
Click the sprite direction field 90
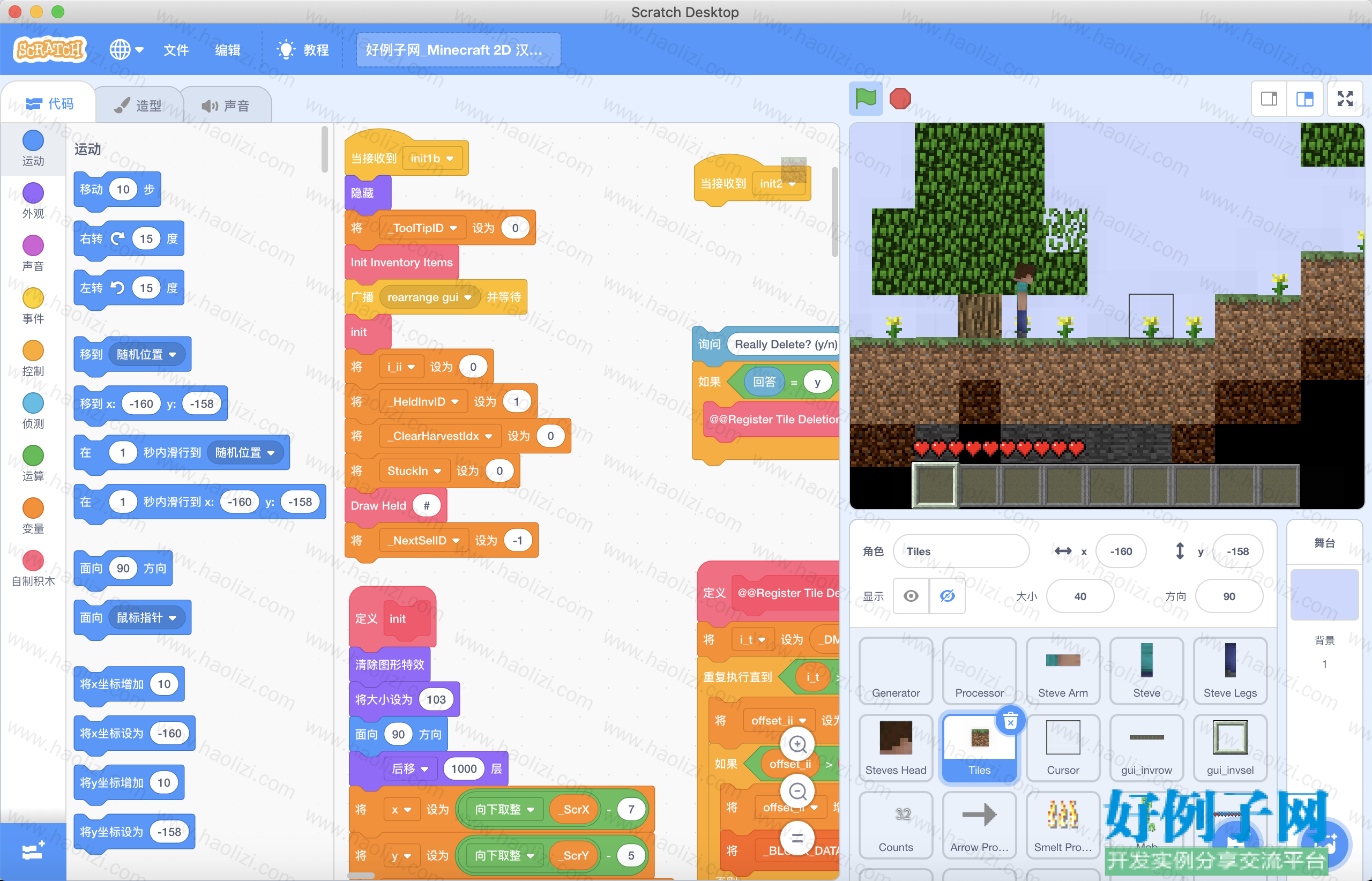point(1229,596)
